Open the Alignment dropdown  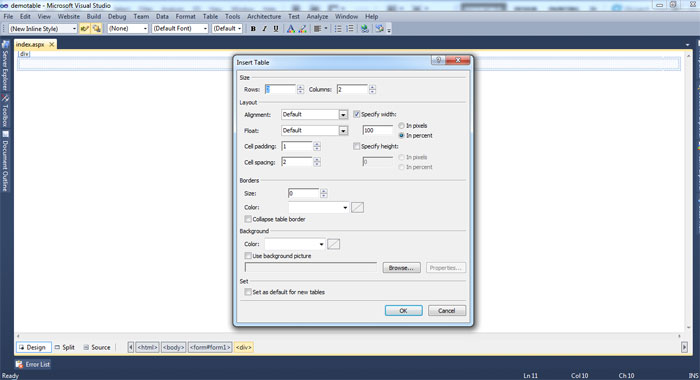343,115
